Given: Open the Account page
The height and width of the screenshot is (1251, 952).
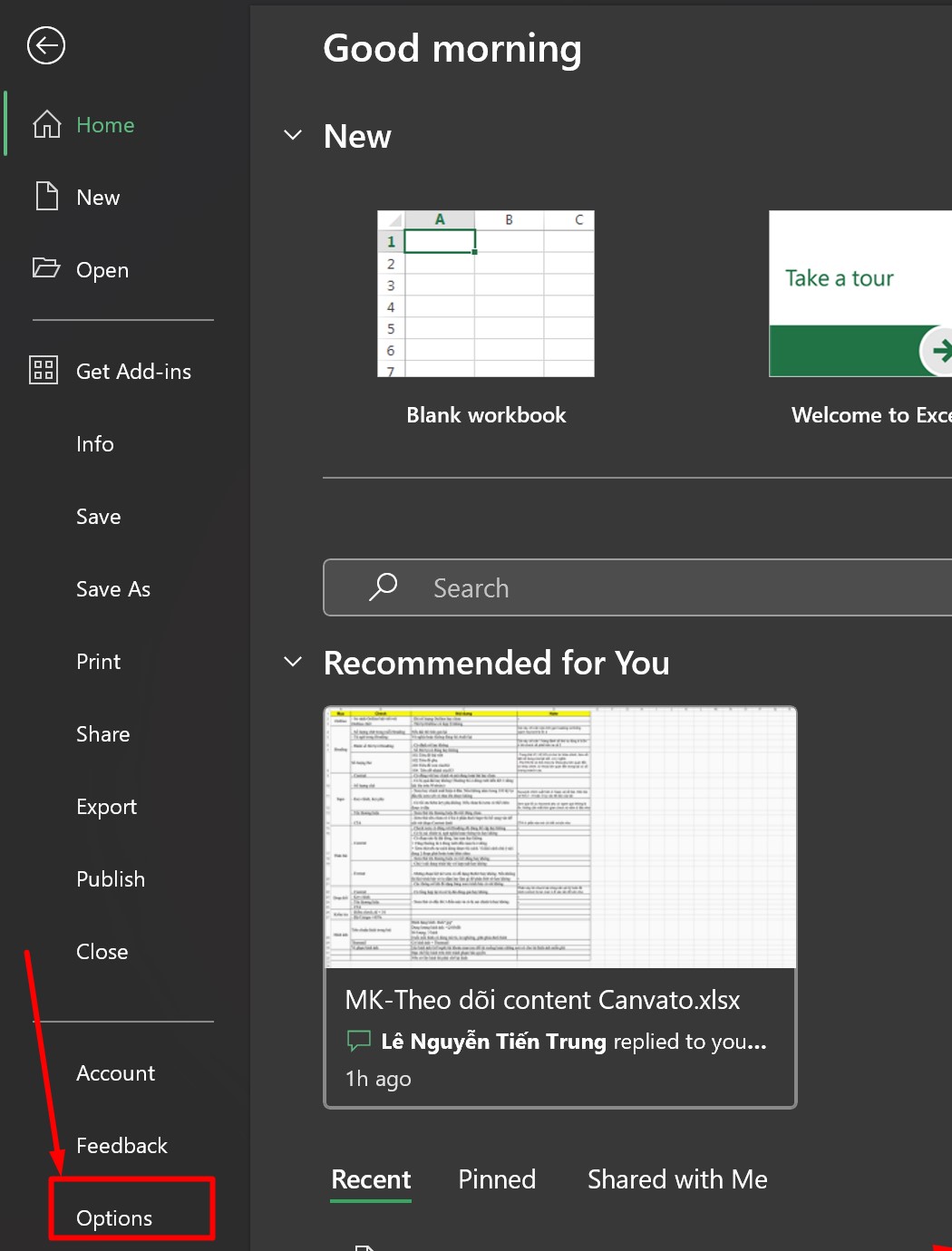Looking at the screenshot, I should (x=115, y=1073).
